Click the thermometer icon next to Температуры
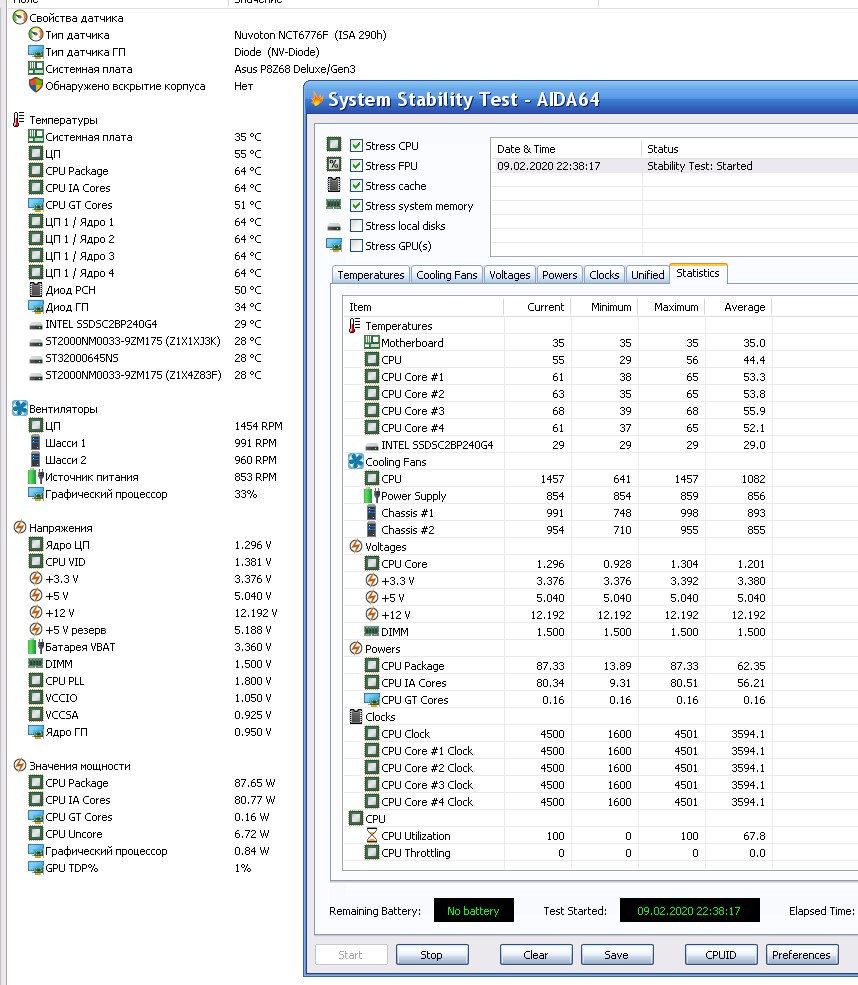Image resolution: width=858 pixels, height=985 pixels. 19,119
